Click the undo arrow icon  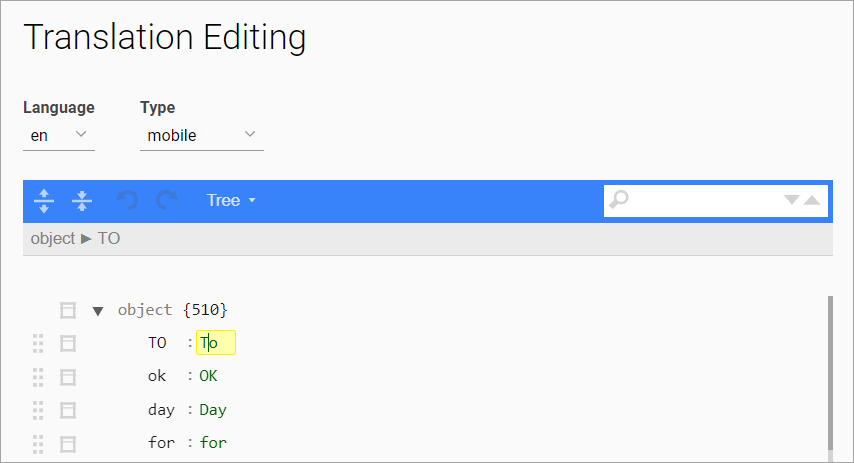tap(128, 200)
